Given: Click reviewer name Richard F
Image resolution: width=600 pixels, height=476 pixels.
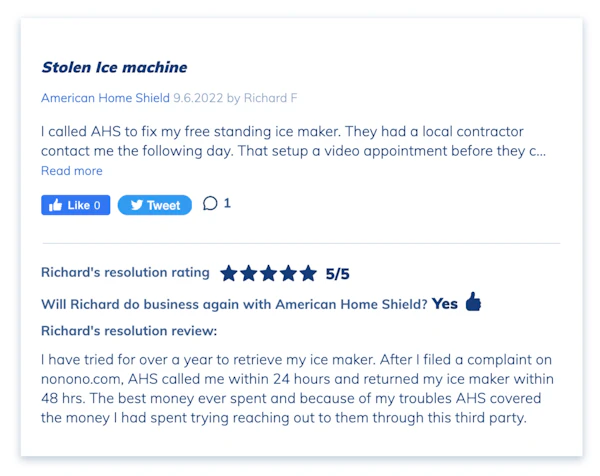Looking at the screenshot, I should pos(271,98).
